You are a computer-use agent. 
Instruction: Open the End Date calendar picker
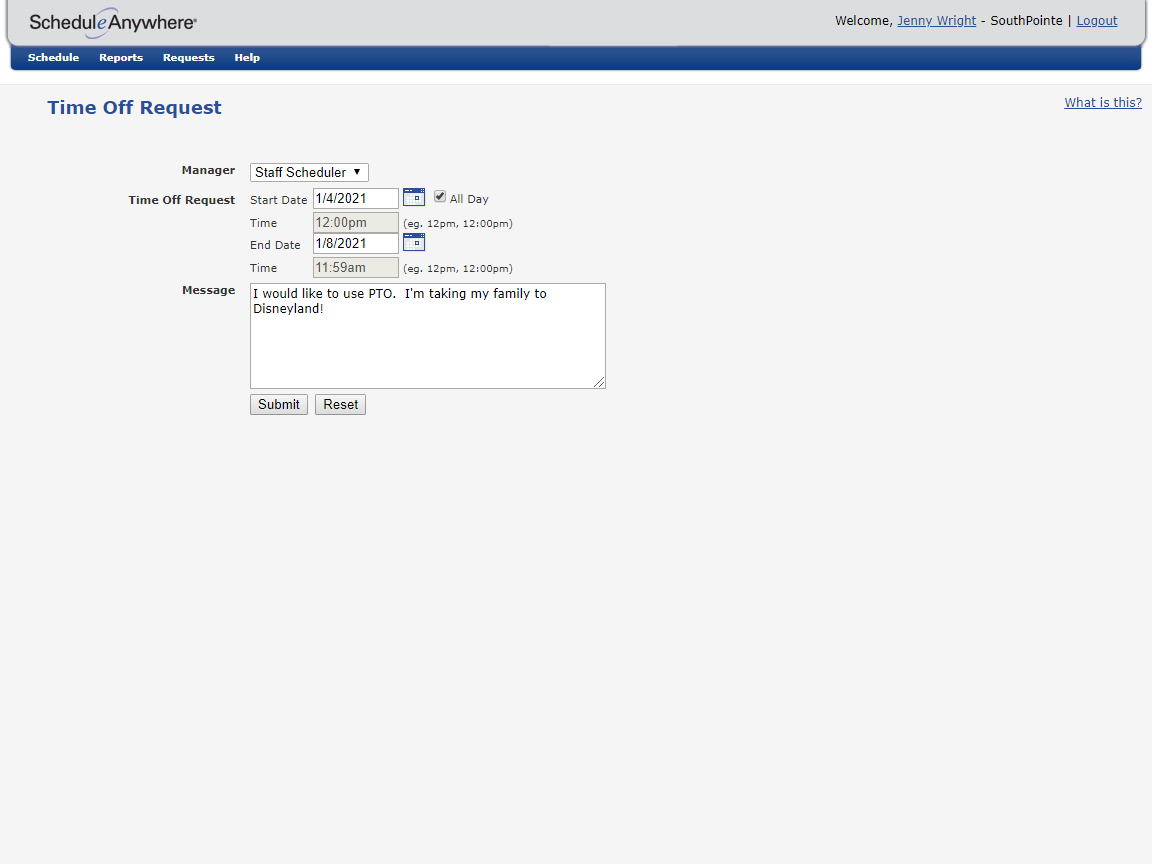[x=414, y=242]
